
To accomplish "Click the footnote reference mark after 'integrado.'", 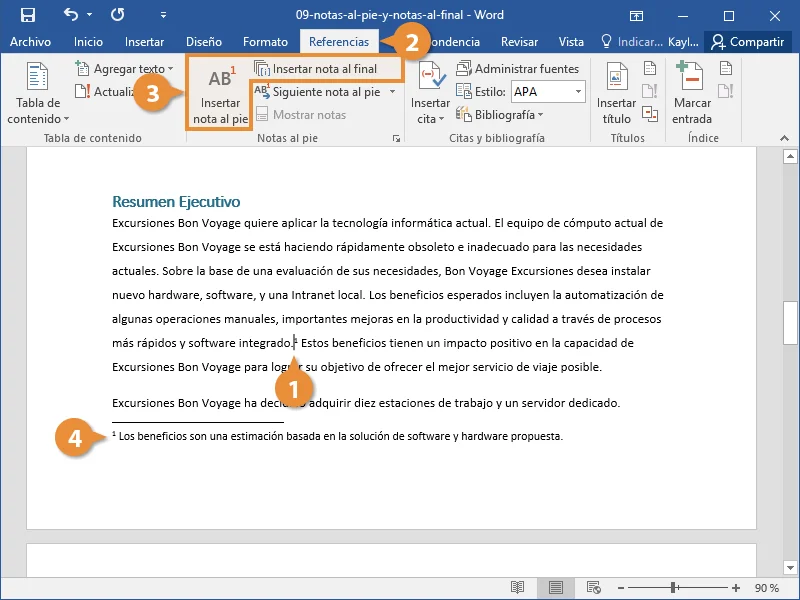I will click(296, 340).
